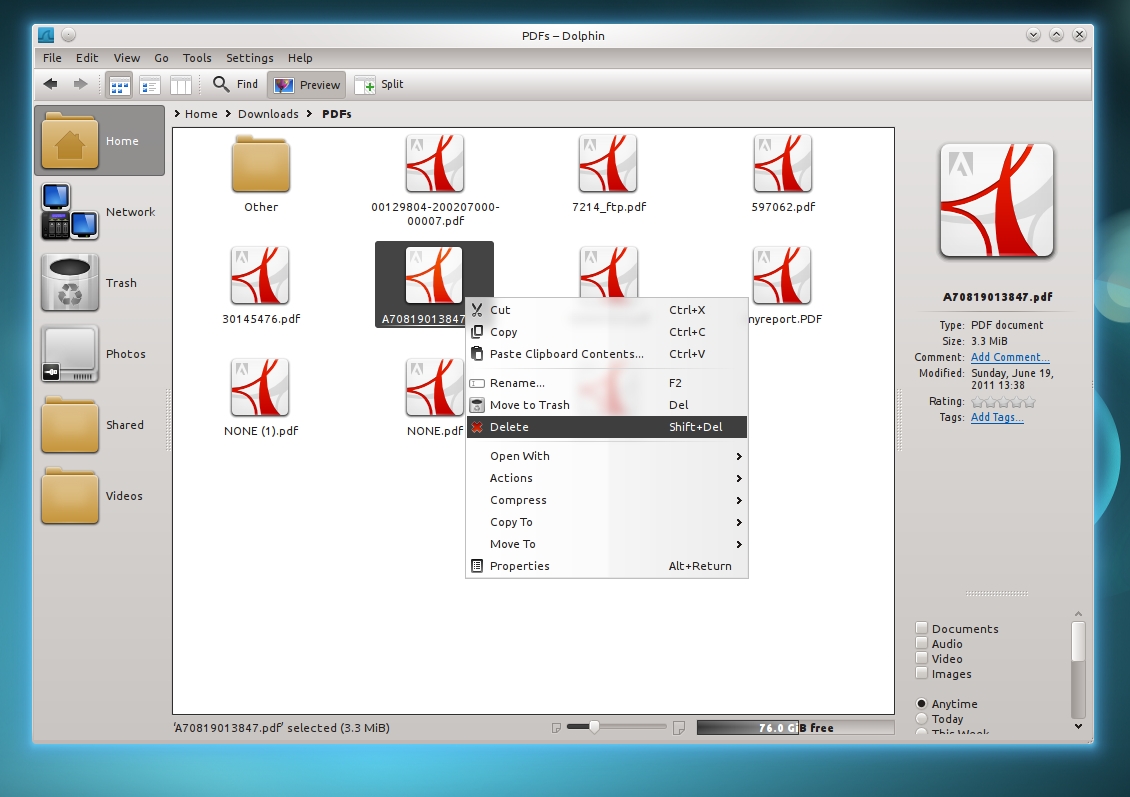The width and height of the screenshot is (1130, 797).
Task: Open the Go menu
Action: 161,58
